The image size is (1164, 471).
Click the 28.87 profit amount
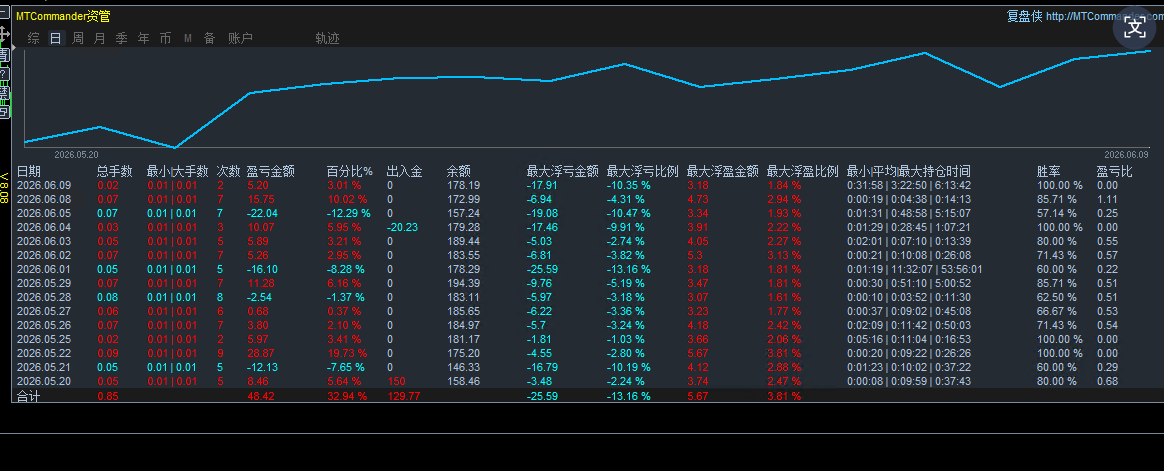[261, 354]
